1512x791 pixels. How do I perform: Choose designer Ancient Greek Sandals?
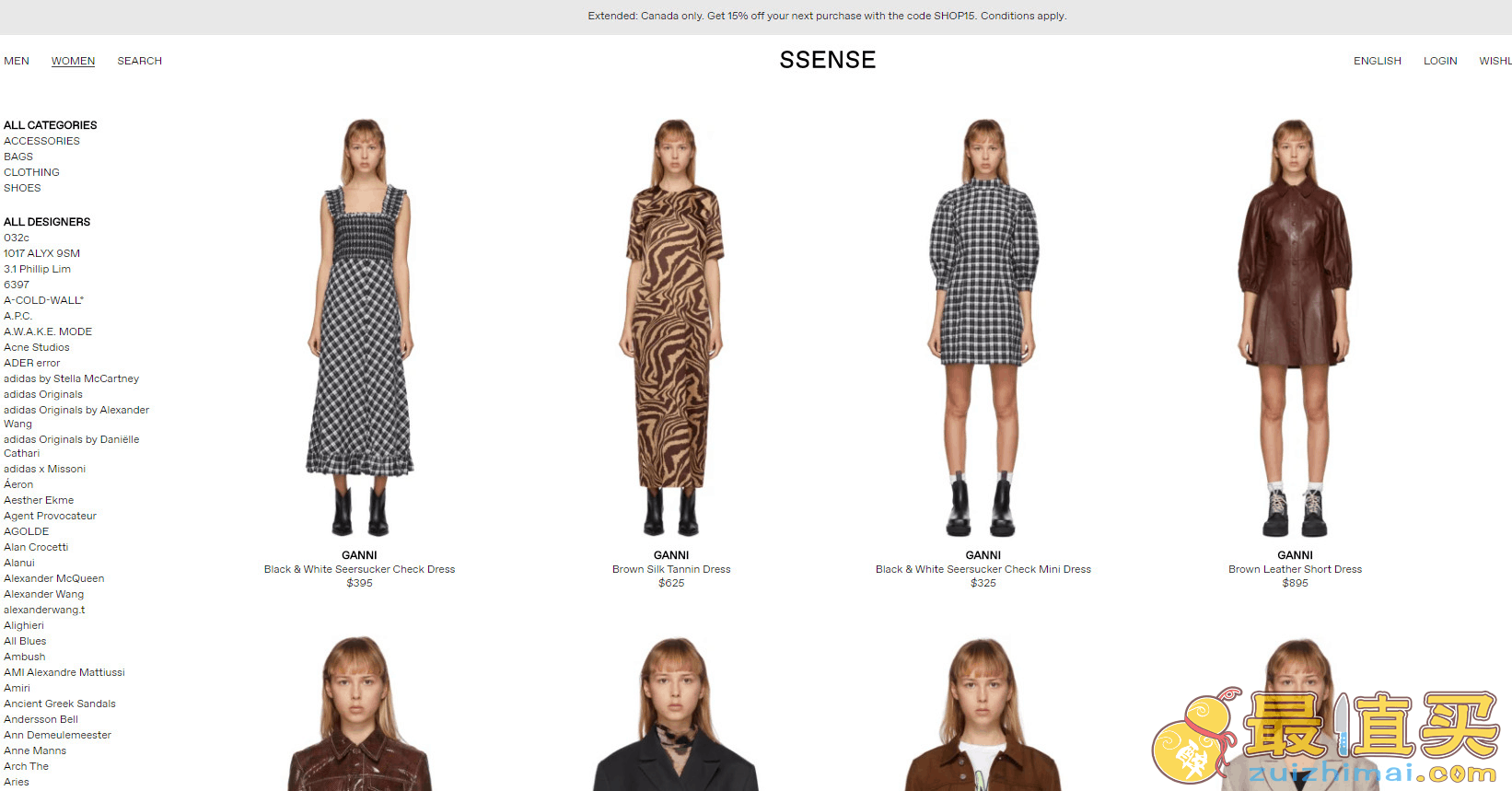coord(60,704)
